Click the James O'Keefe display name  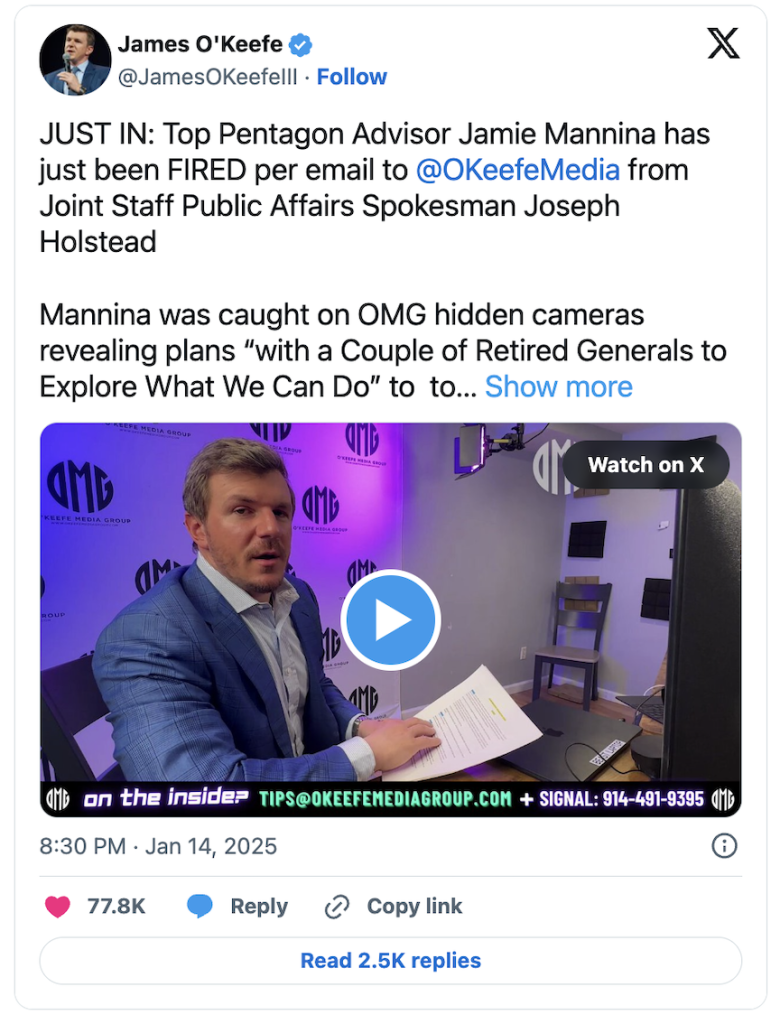point(200,45)
